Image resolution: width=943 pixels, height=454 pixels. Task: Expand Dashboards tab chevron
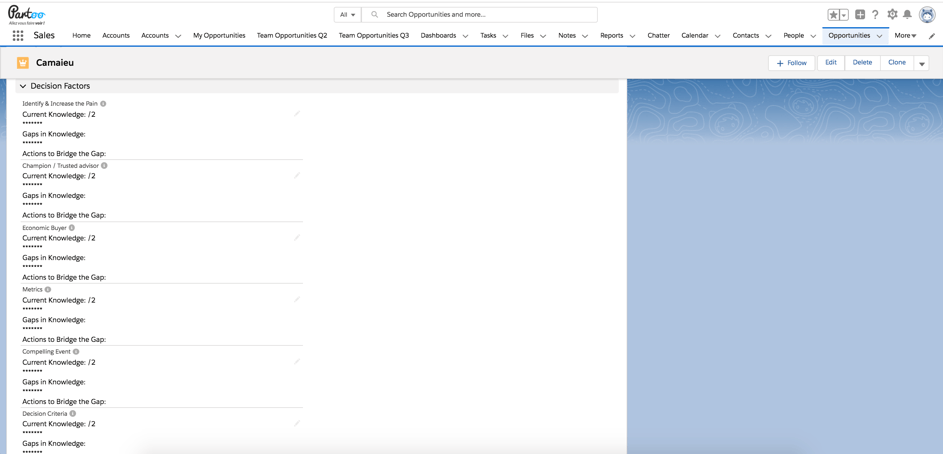click(x=465, y=36)
